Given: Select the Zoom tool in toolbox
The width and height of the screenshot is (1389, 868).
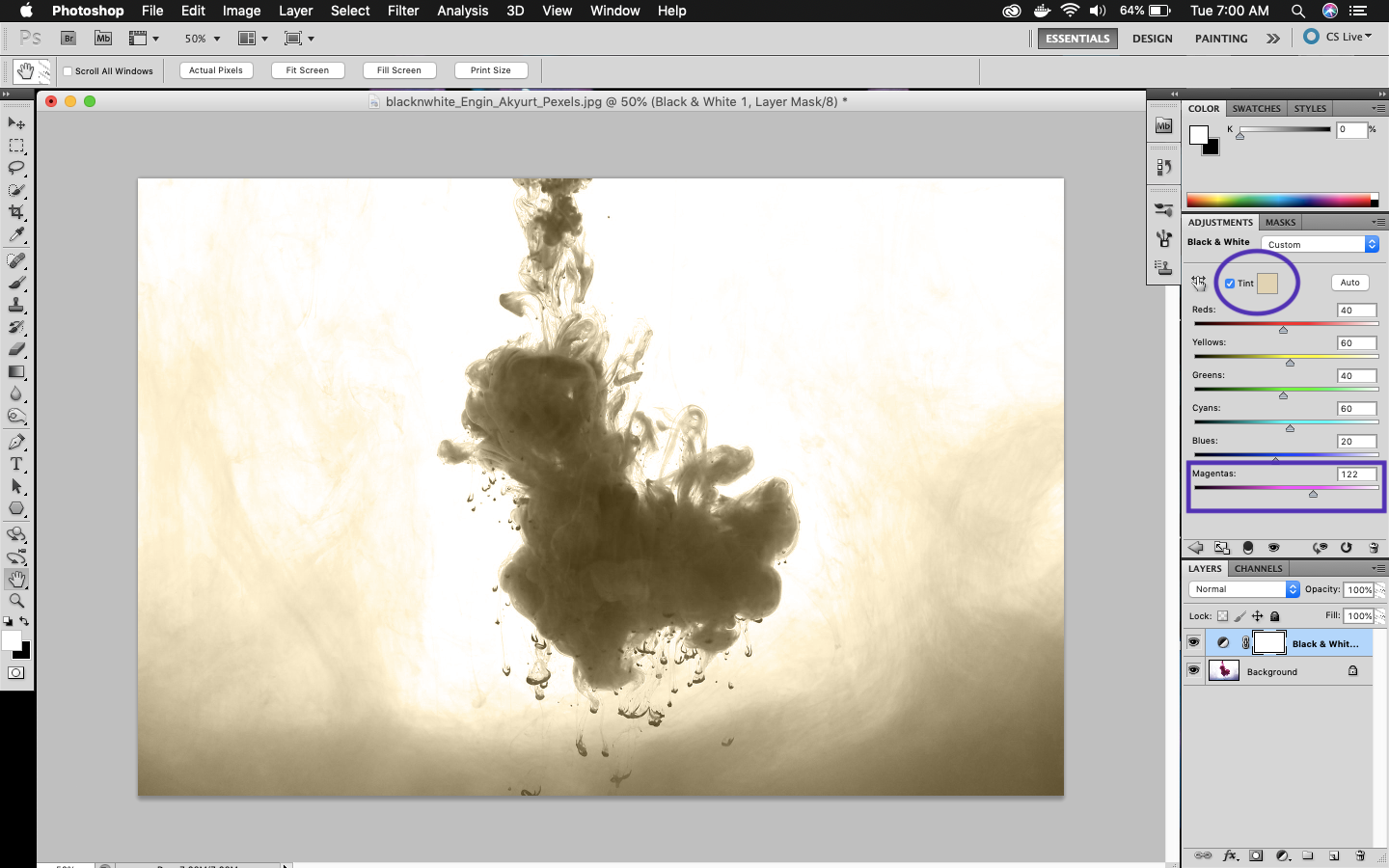Looking at the screenshot, I should tap(16, 601).
